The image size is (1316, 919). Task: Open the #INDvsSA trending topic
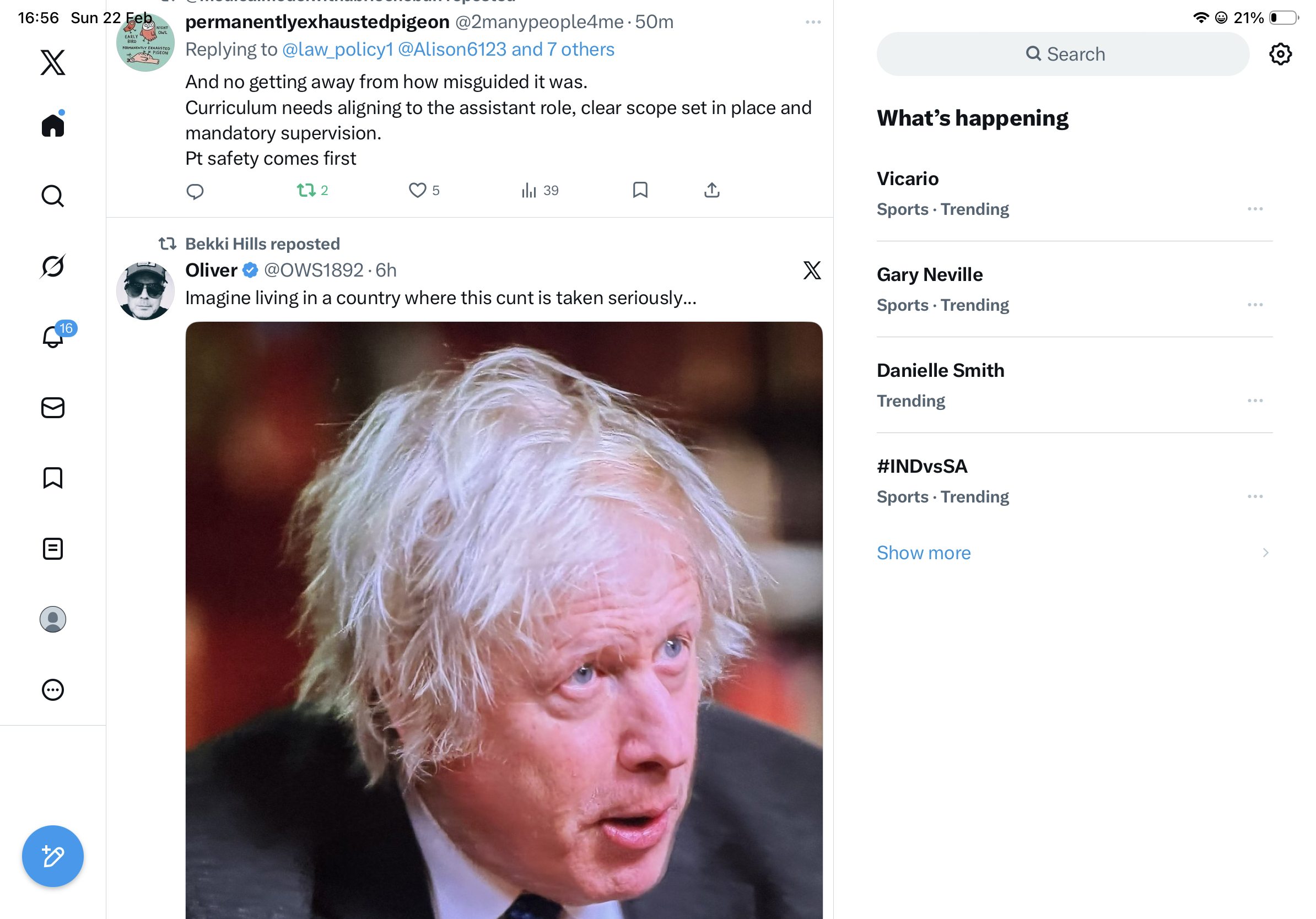click(x=921, y=466)
